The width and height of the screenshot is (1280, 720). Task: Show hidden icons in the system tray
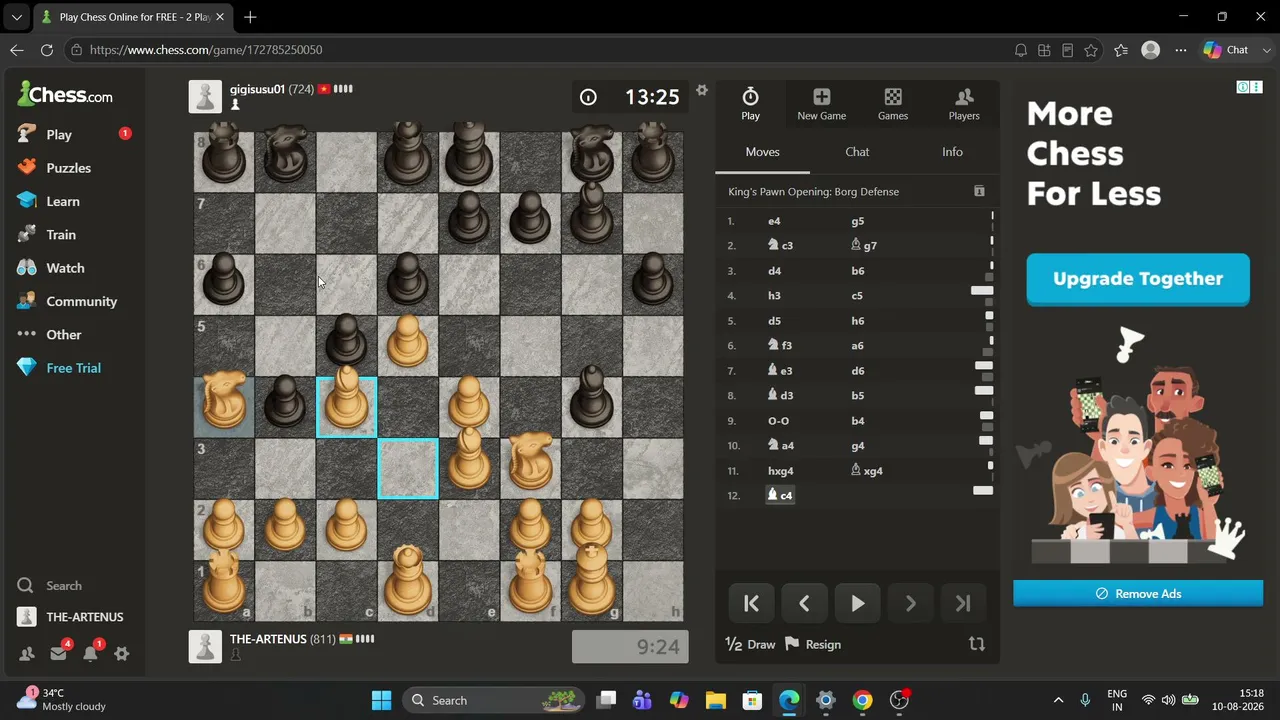pos(1058,700)
